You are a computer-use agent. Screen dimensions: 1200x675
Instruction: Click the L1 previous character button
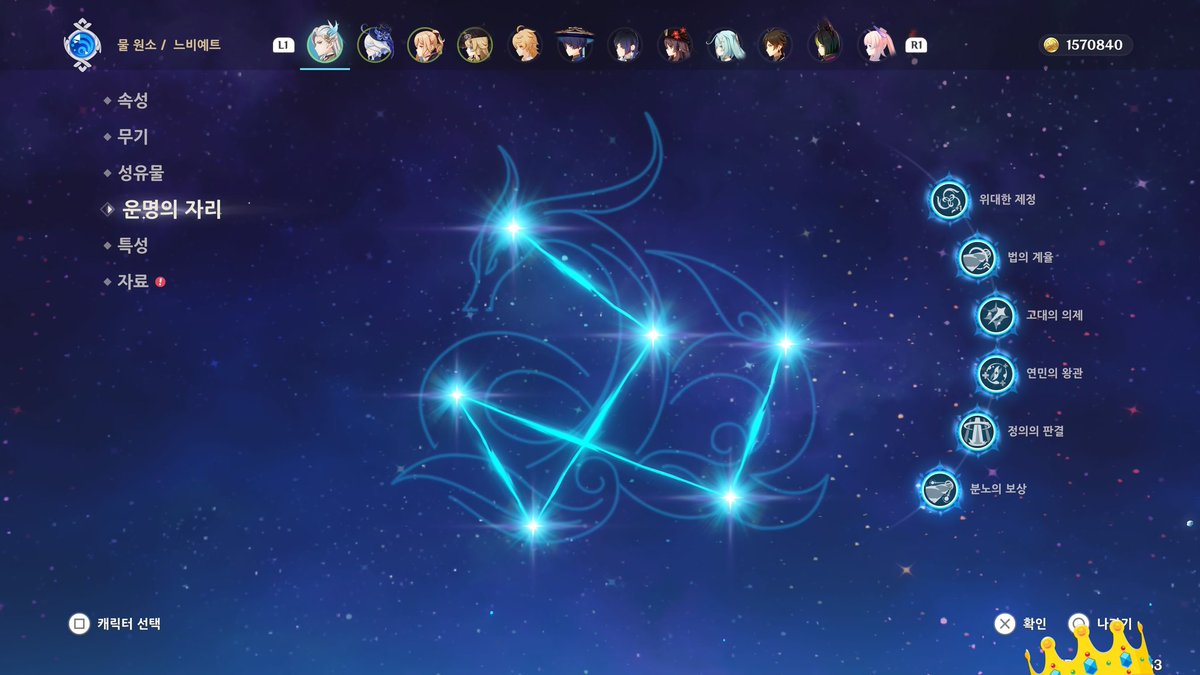click(x=283, y=45)
